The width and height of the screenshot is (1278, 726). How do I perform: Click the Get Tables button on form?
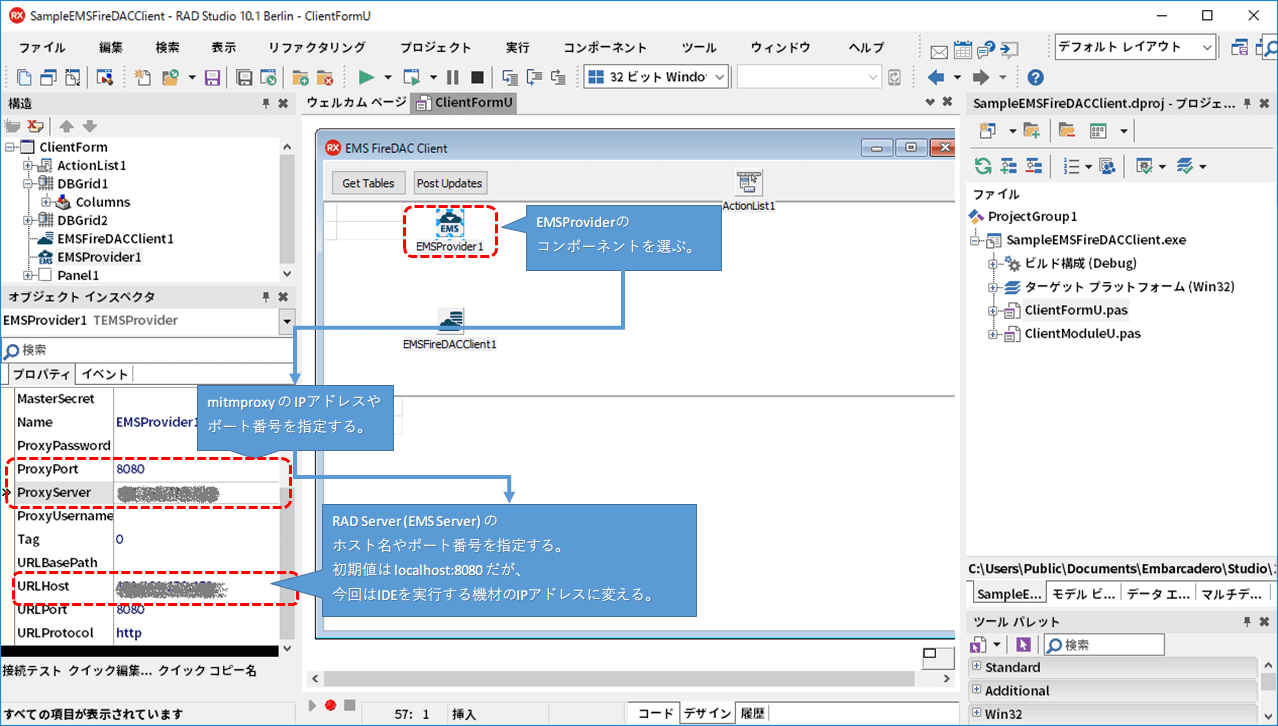click(368, 183)
